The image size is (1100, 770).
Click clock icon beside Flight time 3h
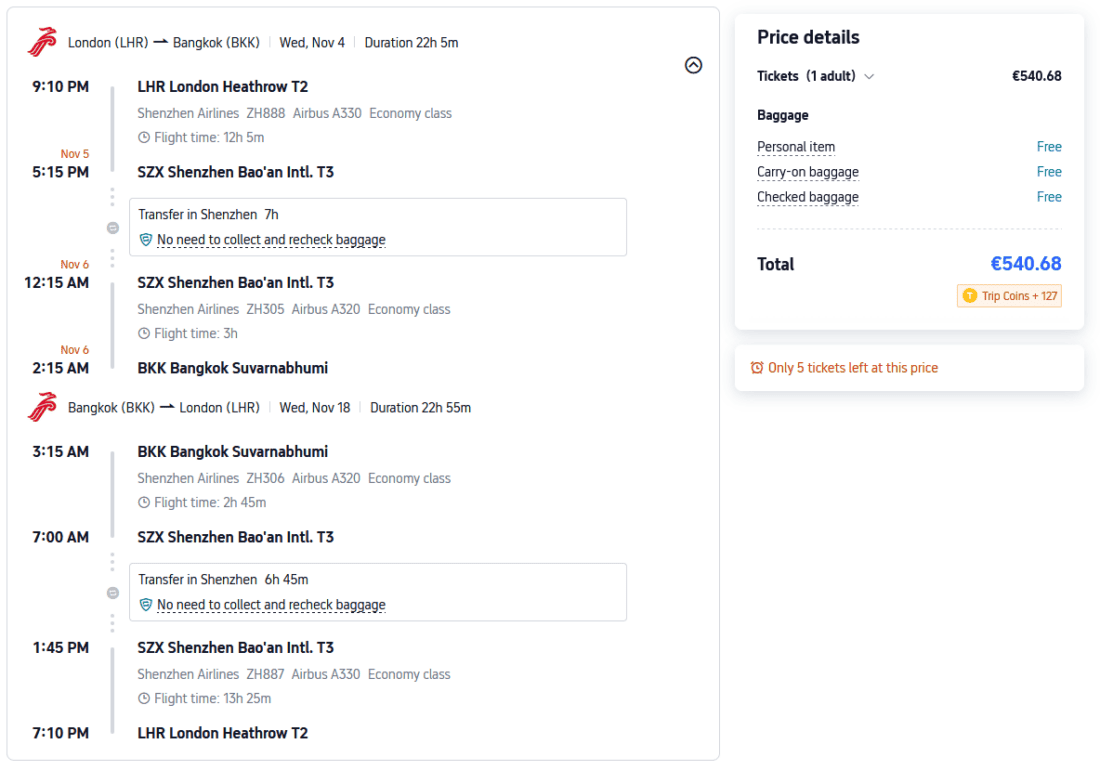click(x=144, y=334)
